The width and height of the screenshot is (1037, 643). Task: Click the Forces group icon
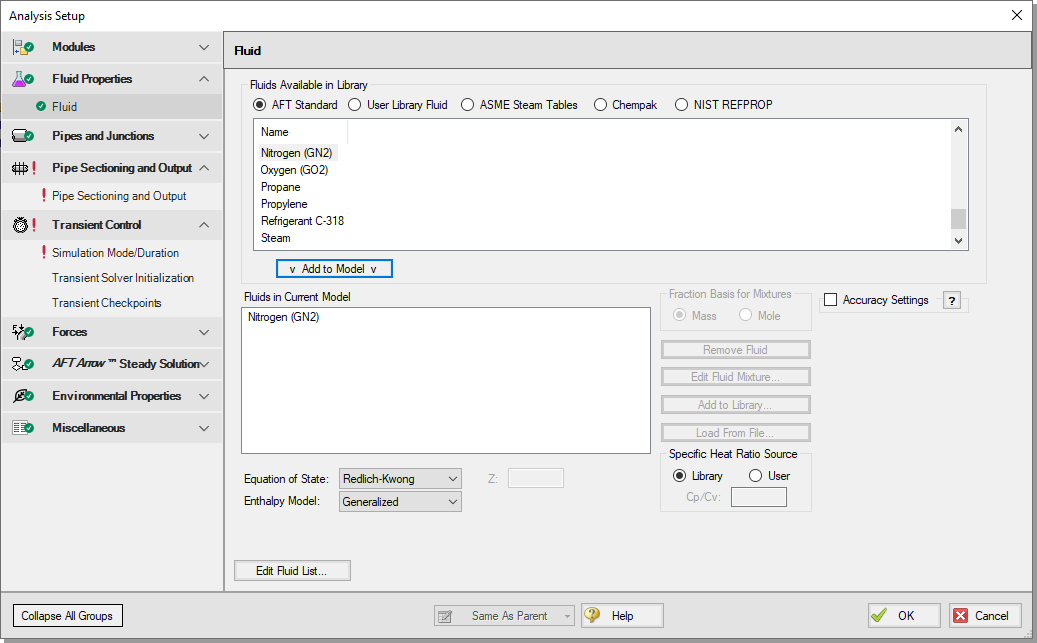(23, 332)
